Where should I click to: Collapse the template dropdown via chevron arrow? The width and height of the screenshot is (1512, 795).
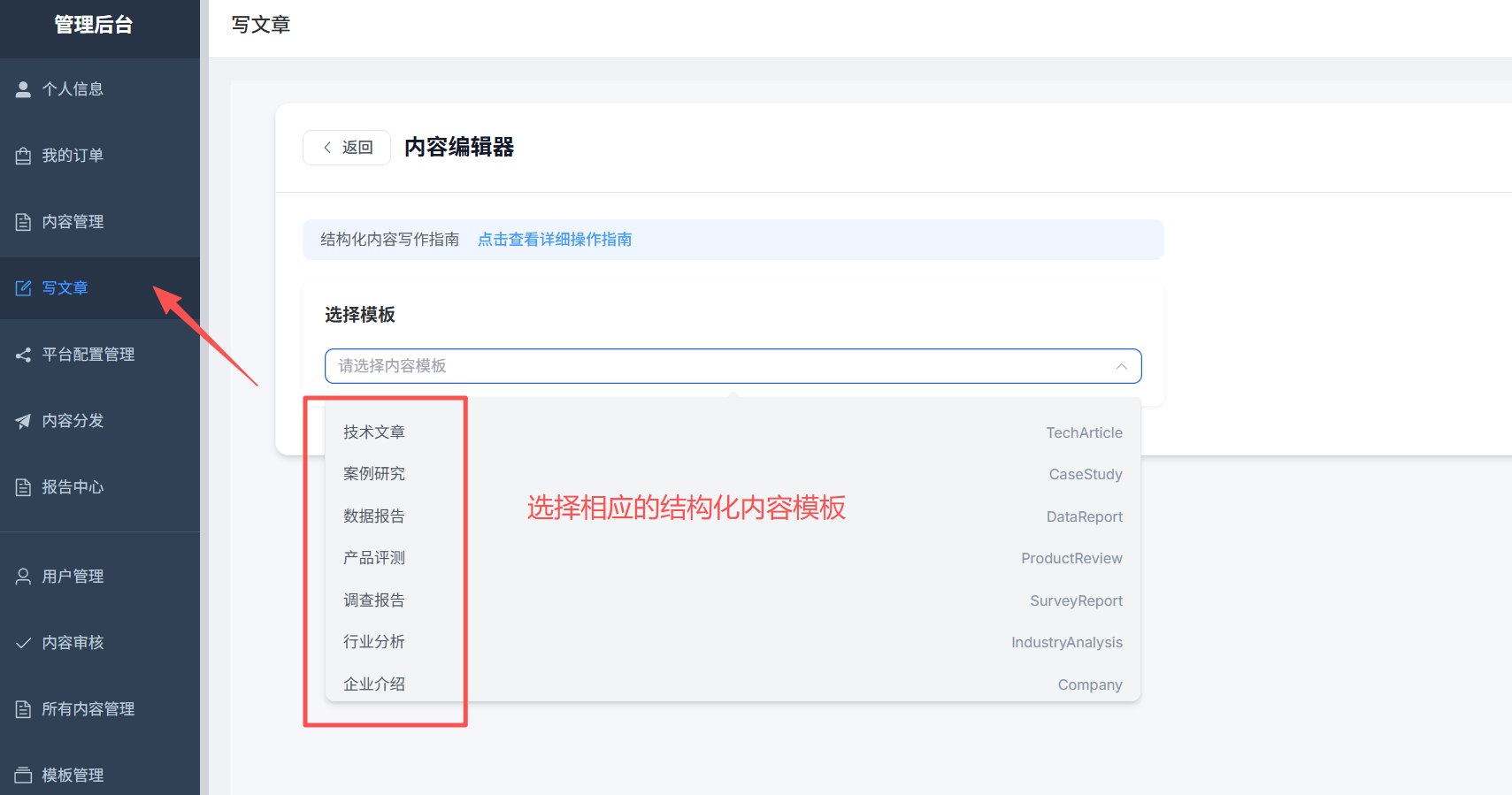click(x=1121, y=366)
